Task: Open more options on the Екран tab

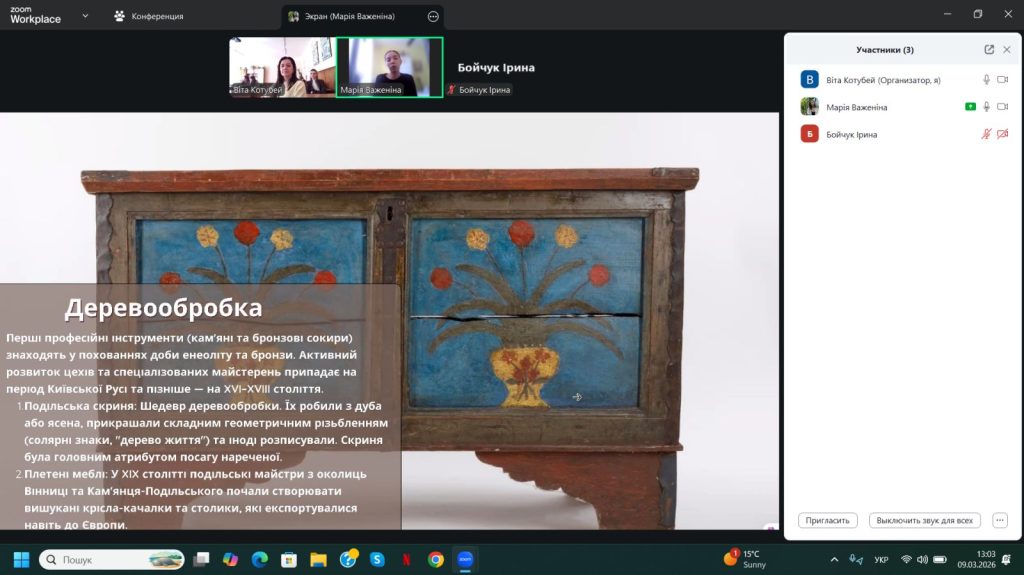Action: 433,16
